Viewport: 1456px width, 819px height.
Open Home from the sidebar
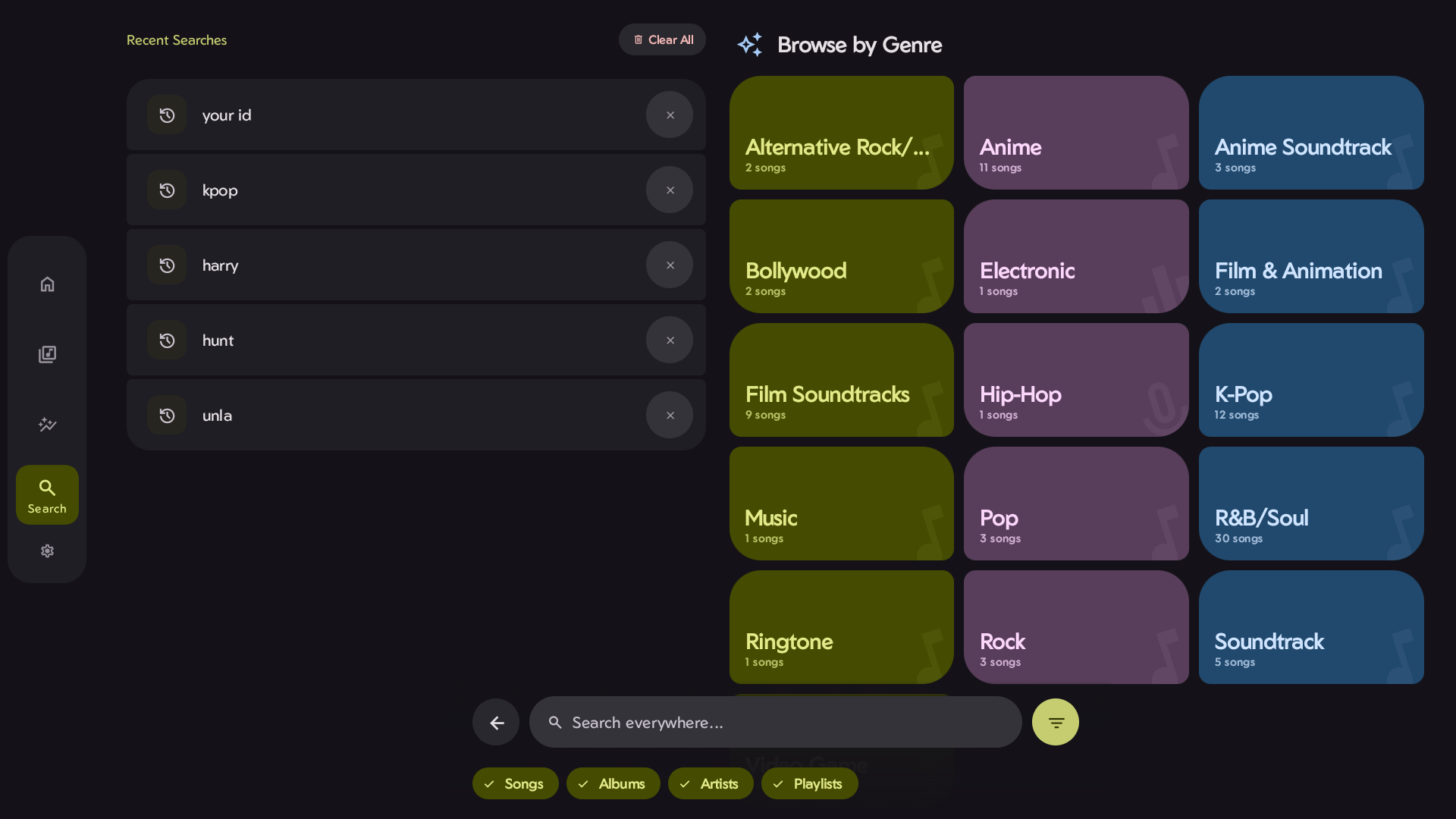47,284
